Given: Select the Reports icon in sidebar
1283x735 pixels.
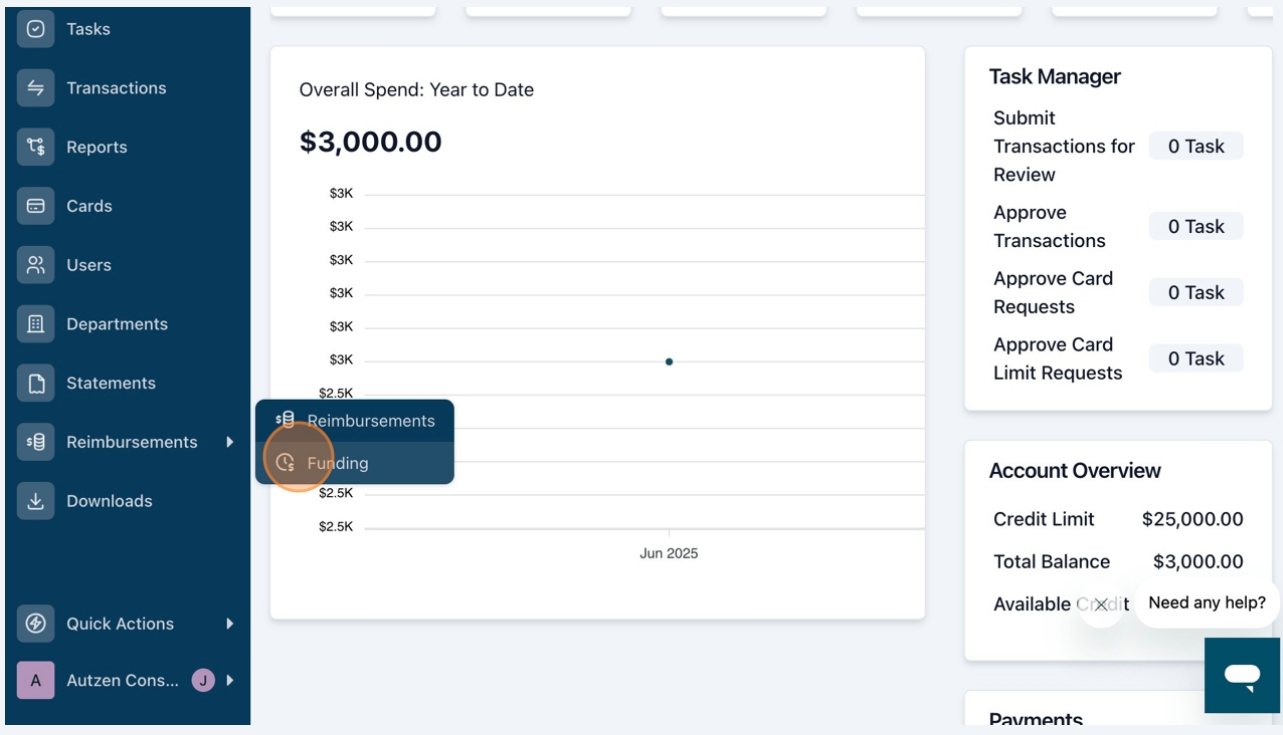Looking at the screenshot, I should (x=36, y=147).
